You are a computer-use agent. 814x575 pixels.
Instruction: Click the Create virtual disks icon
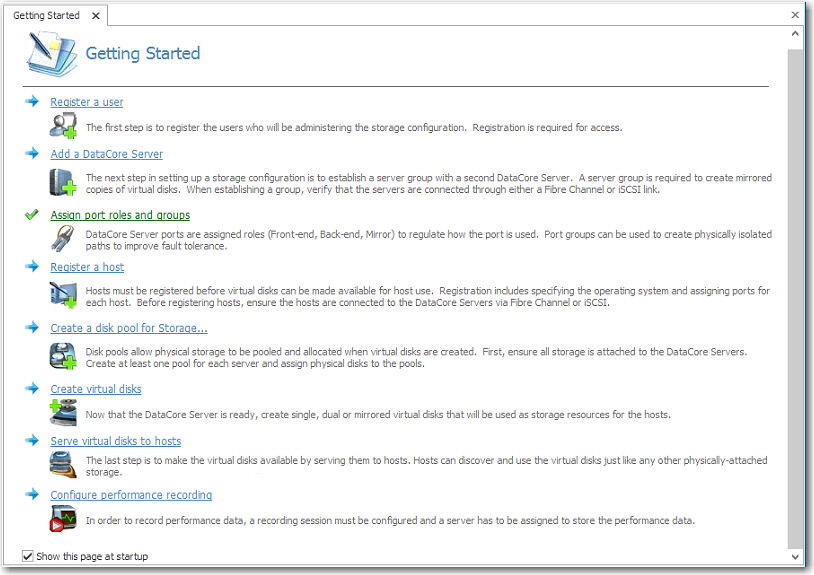click(x=63, y=413)
